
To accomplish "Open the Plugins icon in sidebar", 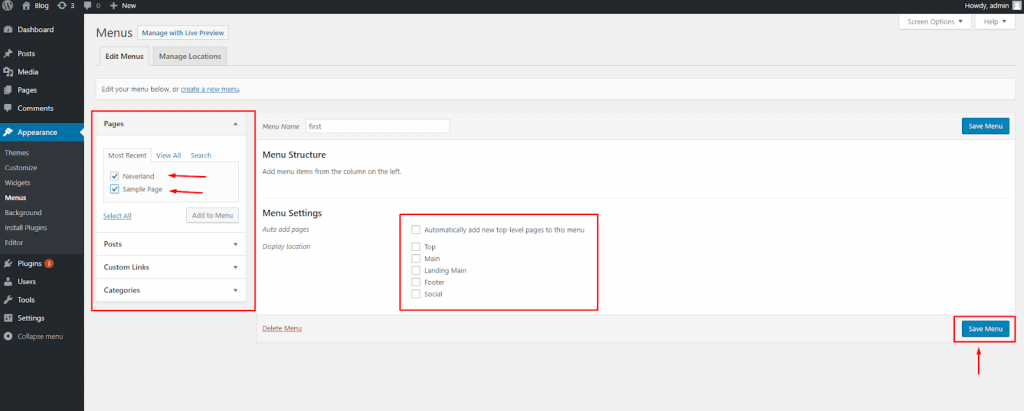I will (x=9, y=263).
